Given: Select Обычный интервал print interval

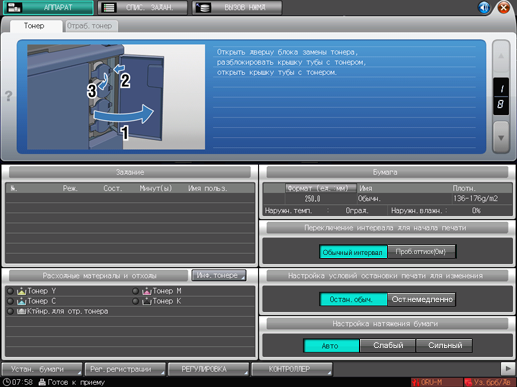Looking at the screenshot, I should (x=353, y=252).
